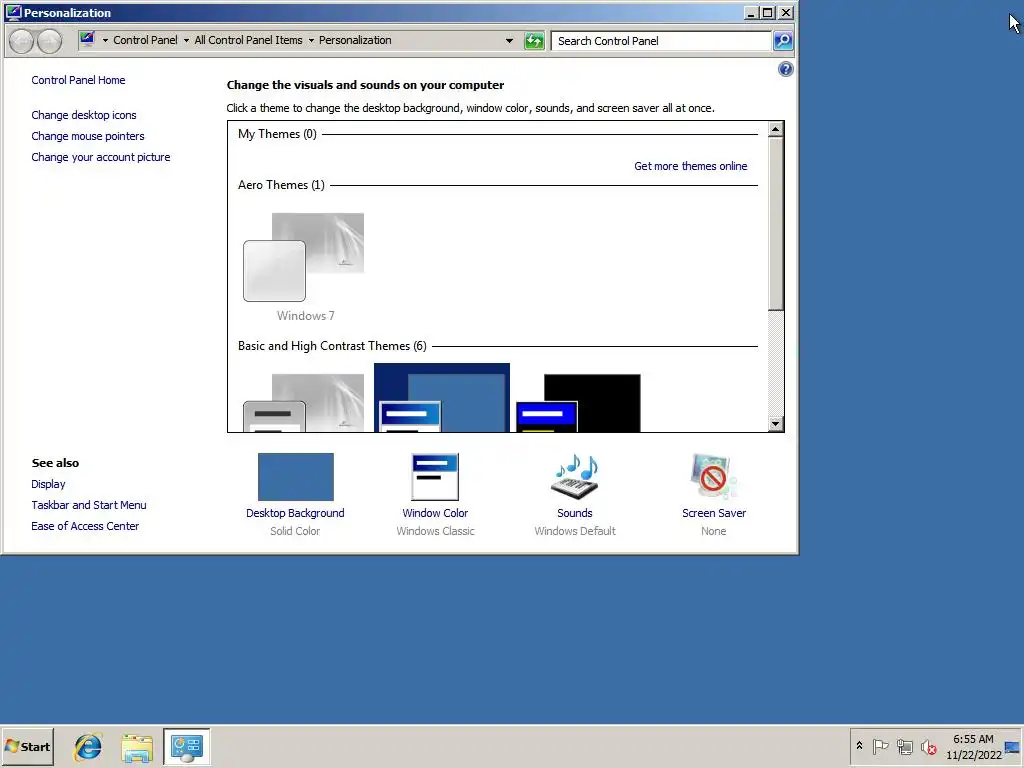Image resolution: width=1024 pixels, height=768 pixels.
Task: Click theme list scroll down arrow
Action: 775,423
